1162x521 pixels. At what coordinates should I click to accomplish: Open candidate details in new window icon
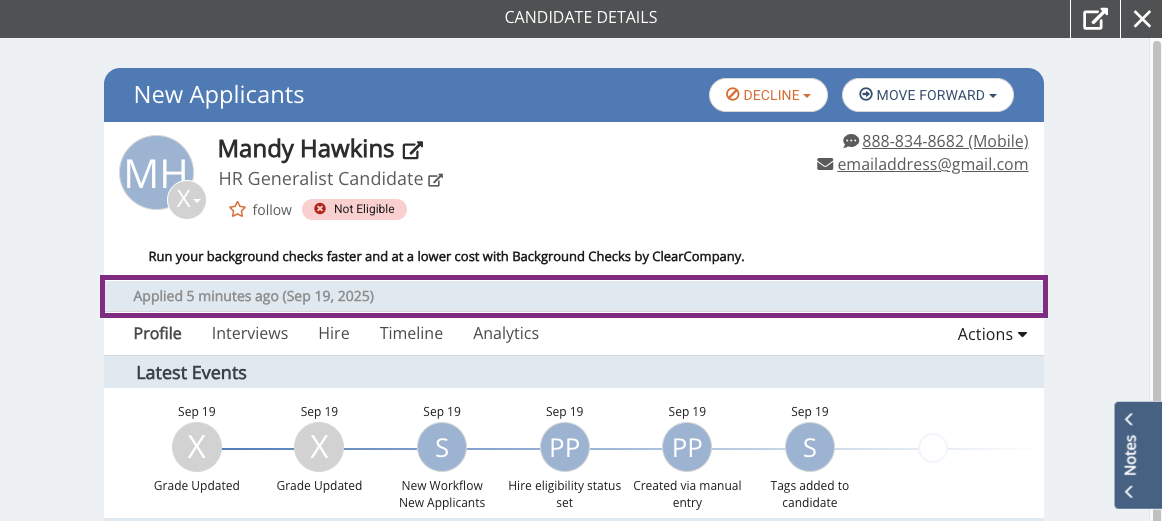click(x=1095, y=19)
